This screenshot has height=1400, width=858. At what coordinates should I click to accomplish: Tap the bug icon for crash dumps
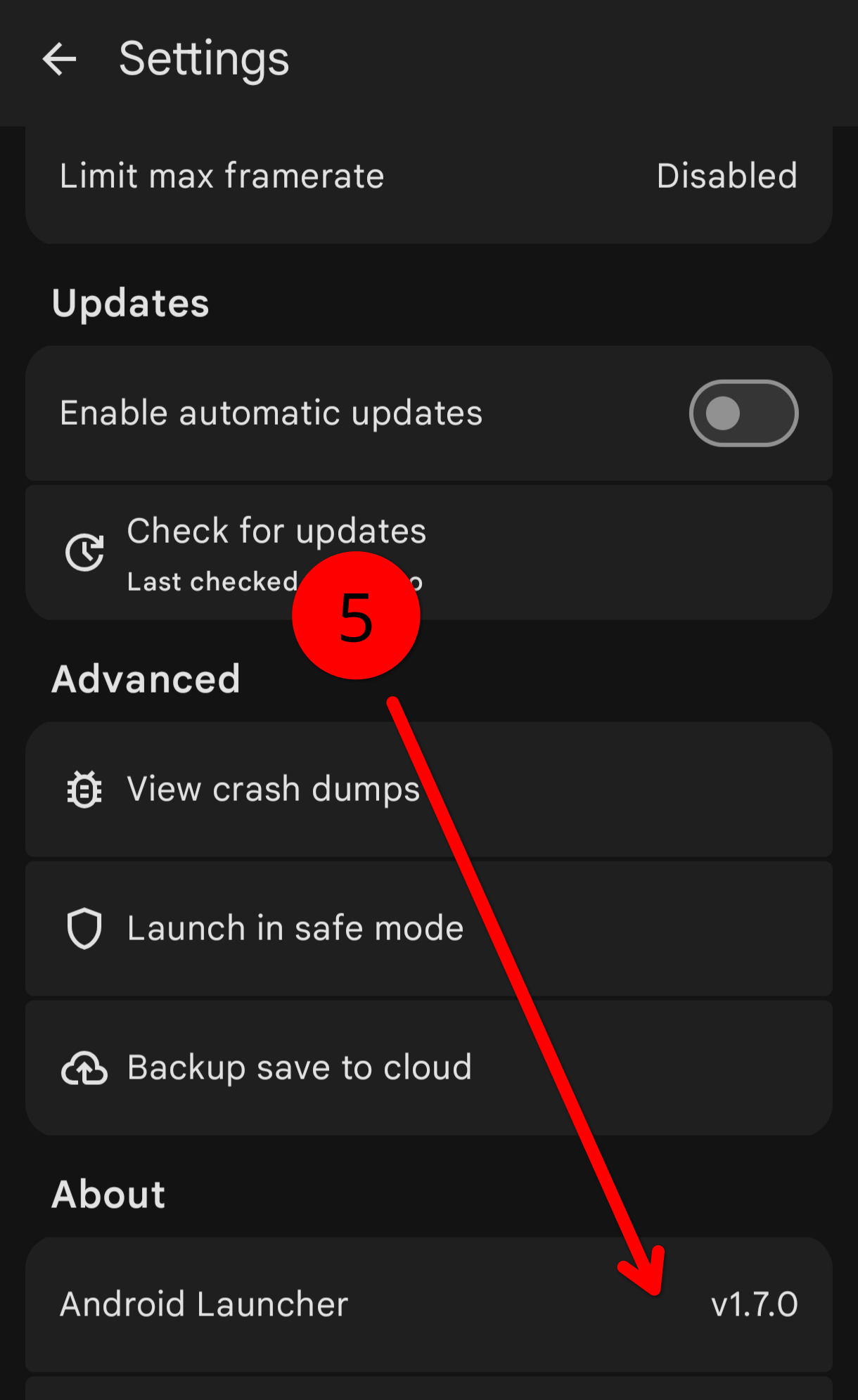tap(84, 789)
